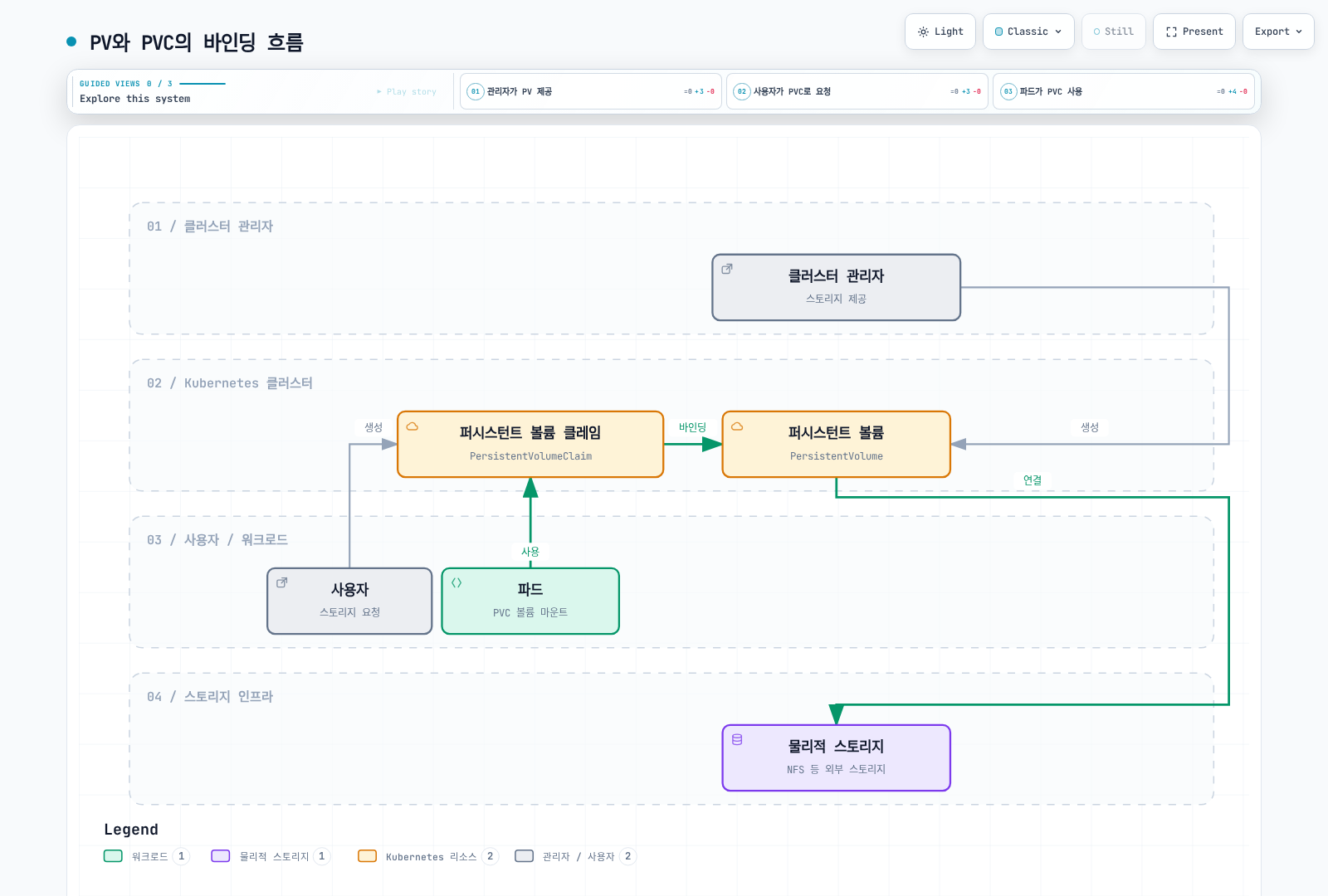Click the lane label 04 / 스토리지 인프라
This screenshot has height=896, width=1328.
(210, 697)
